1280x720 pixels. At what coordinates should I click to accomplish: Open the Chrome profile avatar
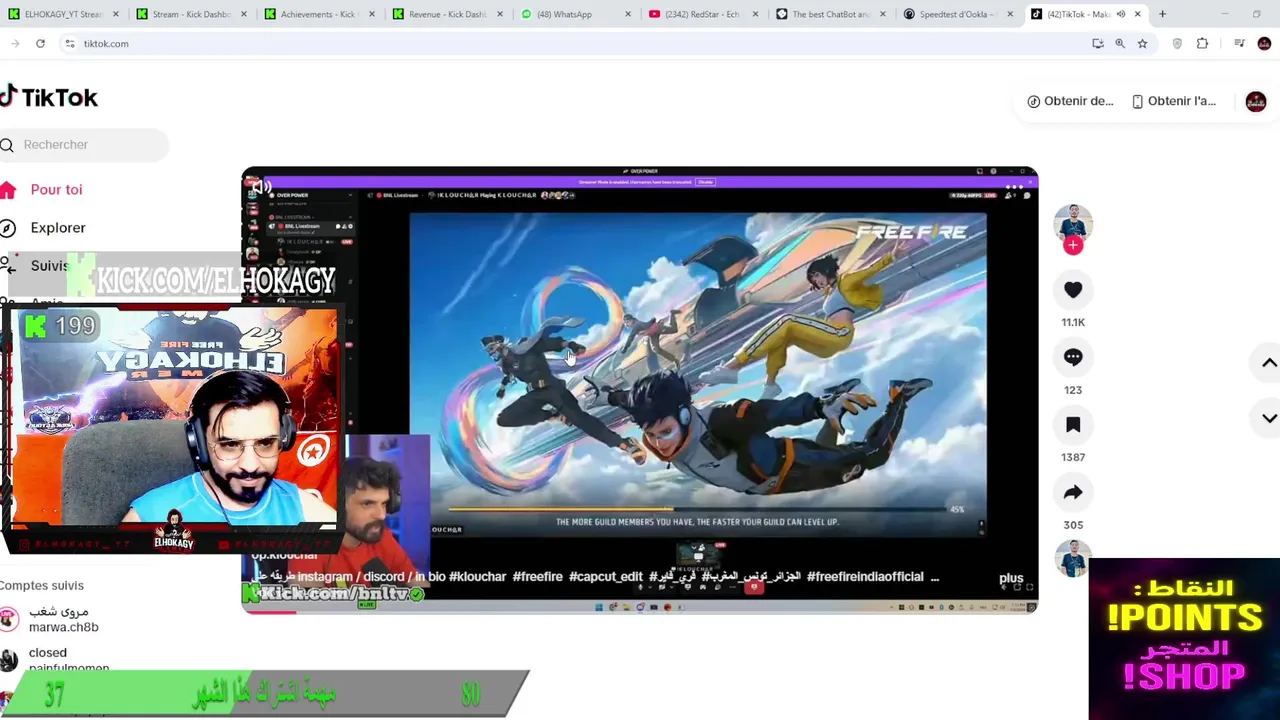click(x=1264, y=44)
